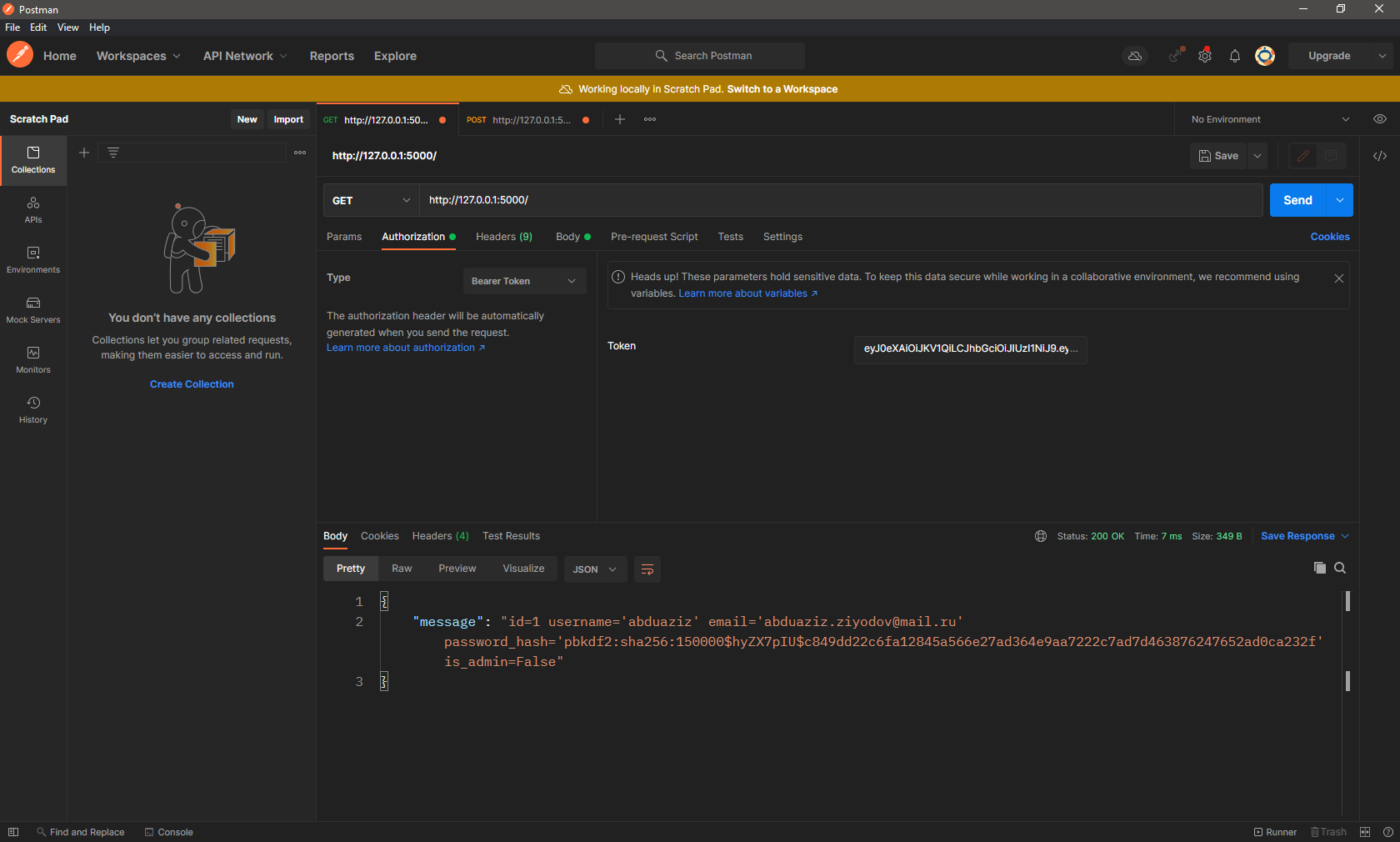Screen dimensions: 1400x842
Task: Toggle line wrap in the response body
Action: coord(647,569)
